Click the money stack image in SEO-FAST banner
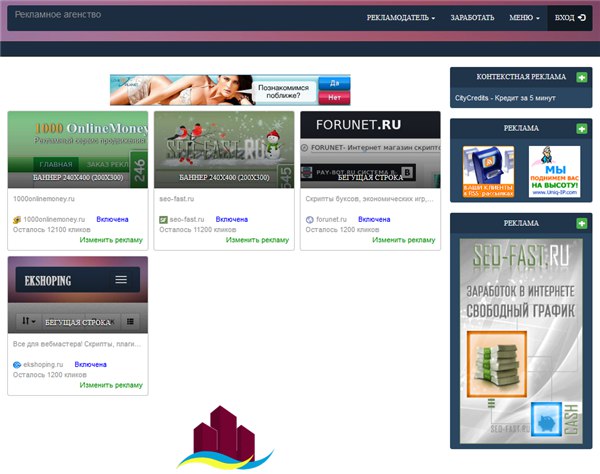The height and width of the screenshot is (474, 600). click(497, 365)
